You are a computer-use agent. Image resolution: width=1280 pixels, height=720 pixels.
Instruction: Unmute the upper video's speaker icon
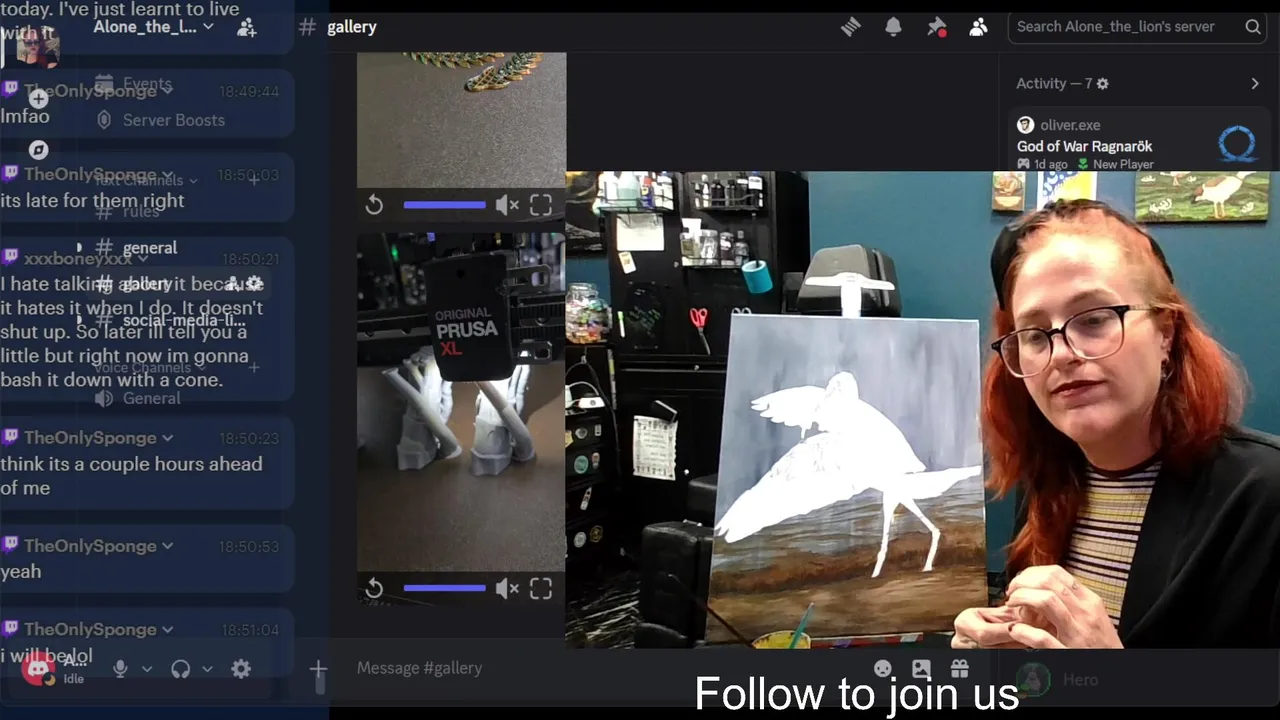[507, 205]
